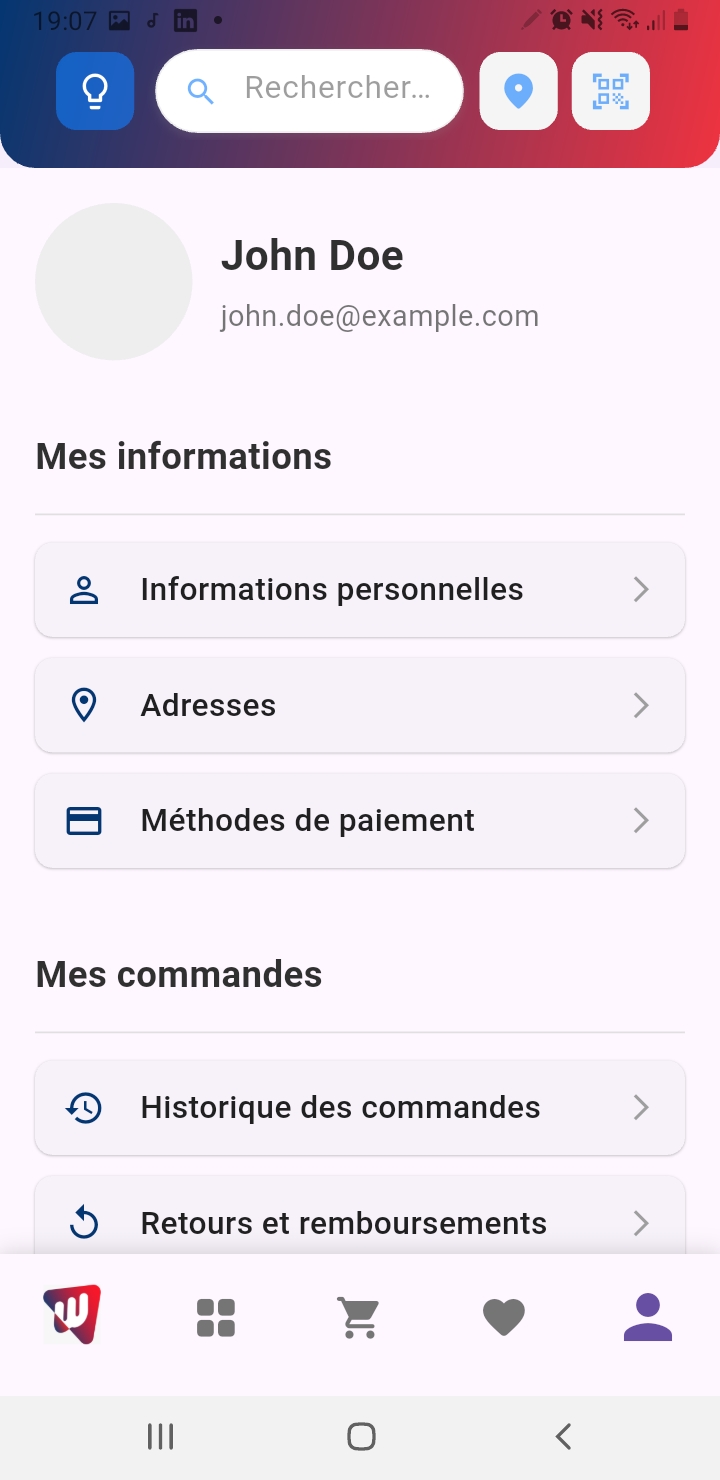Click inside the Rechercher search field

337,89
